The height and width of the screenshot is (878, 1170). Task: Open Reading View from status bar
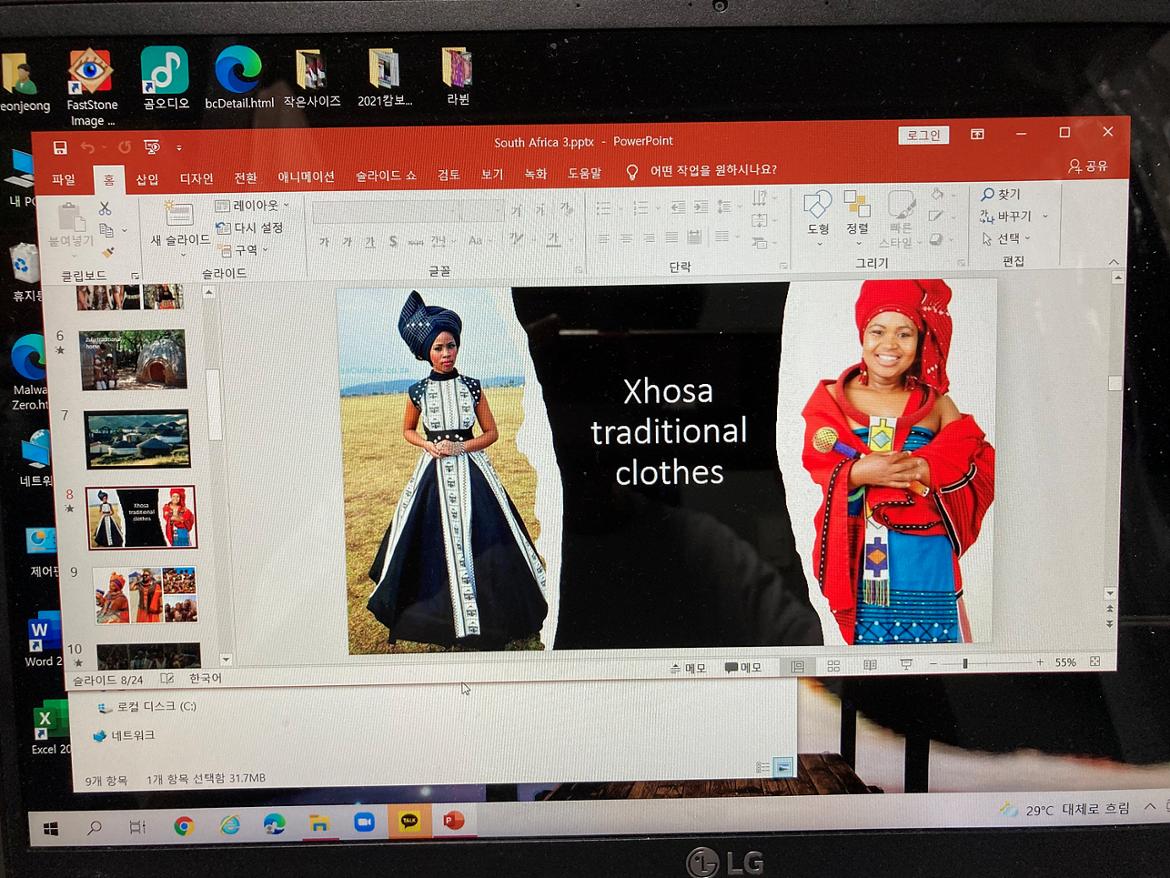tap(870, 665)
